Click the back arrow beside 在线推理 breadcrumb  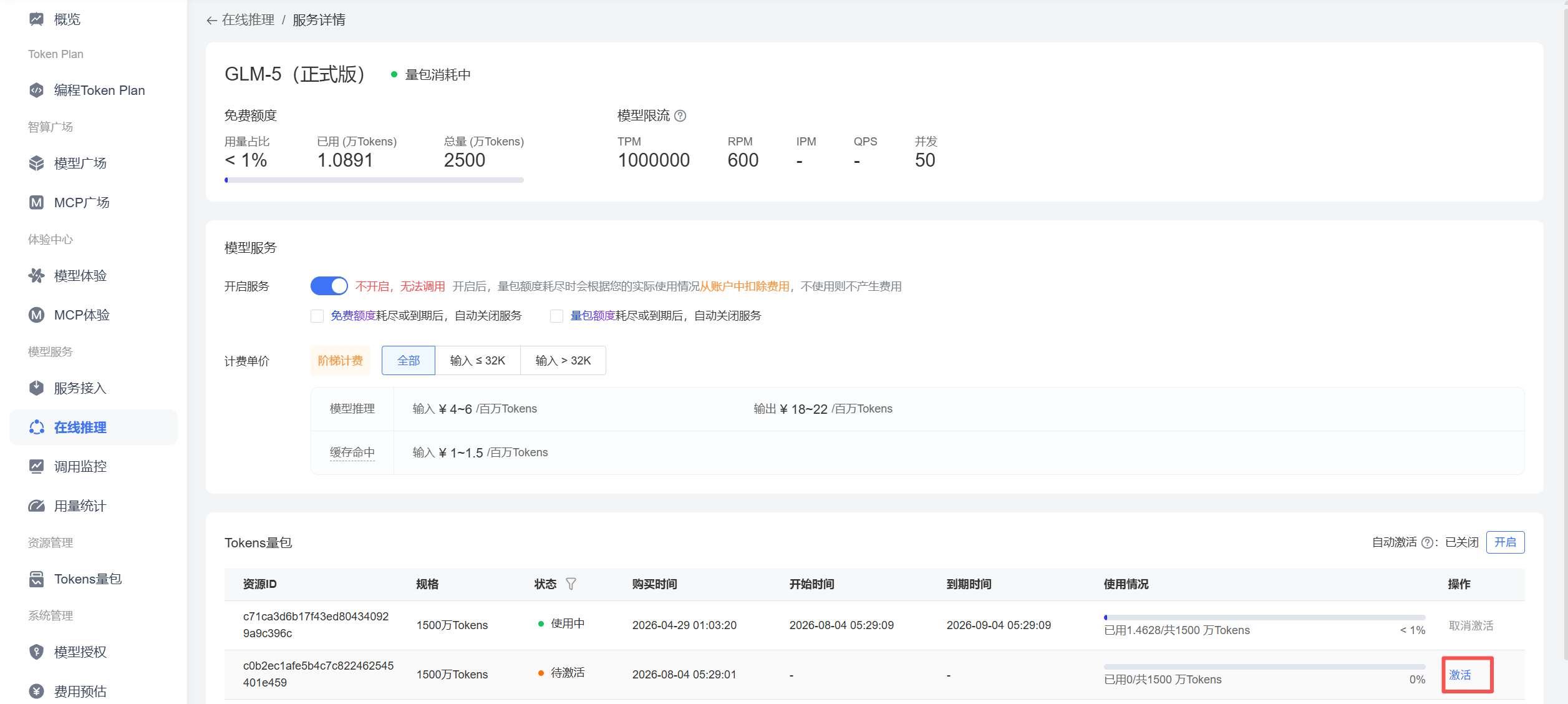click(x=211, y=21)
